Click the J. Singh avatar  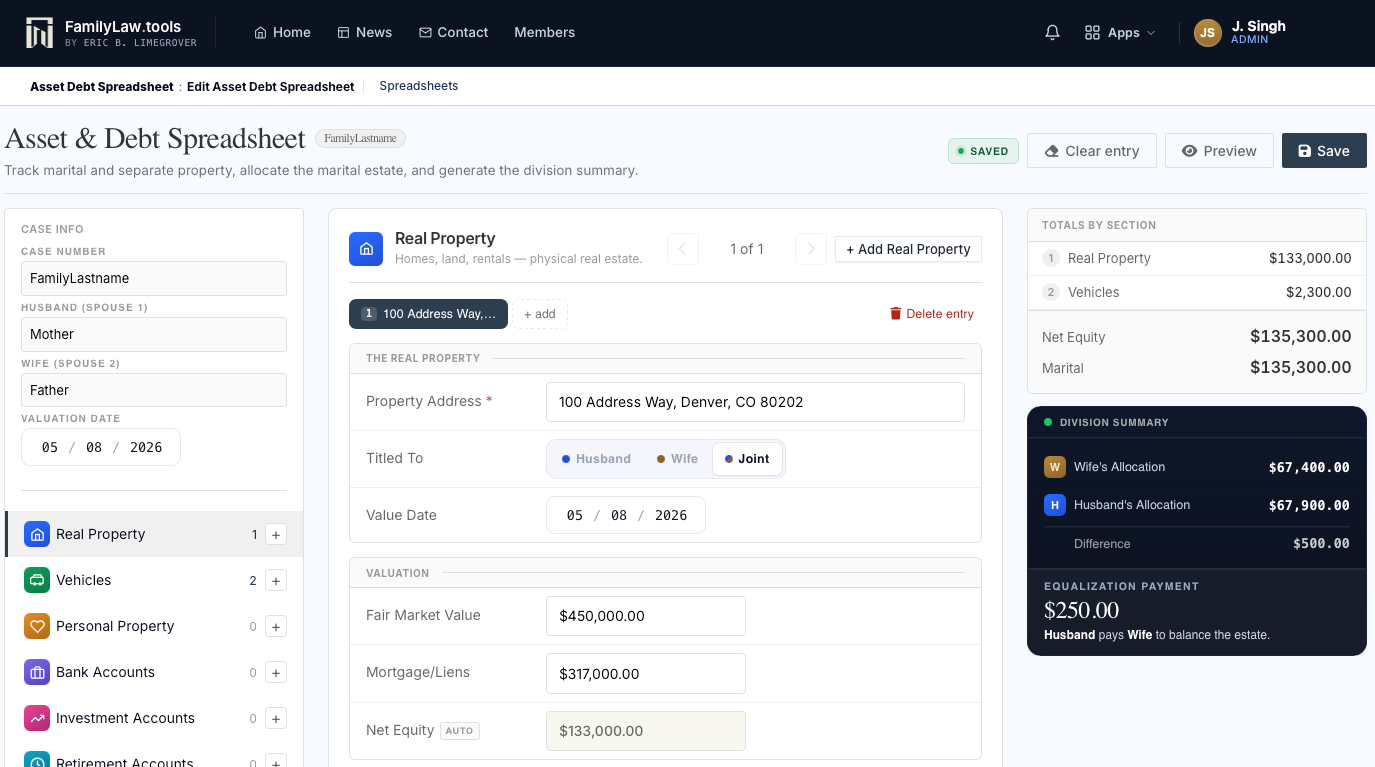pos(1207,33)
